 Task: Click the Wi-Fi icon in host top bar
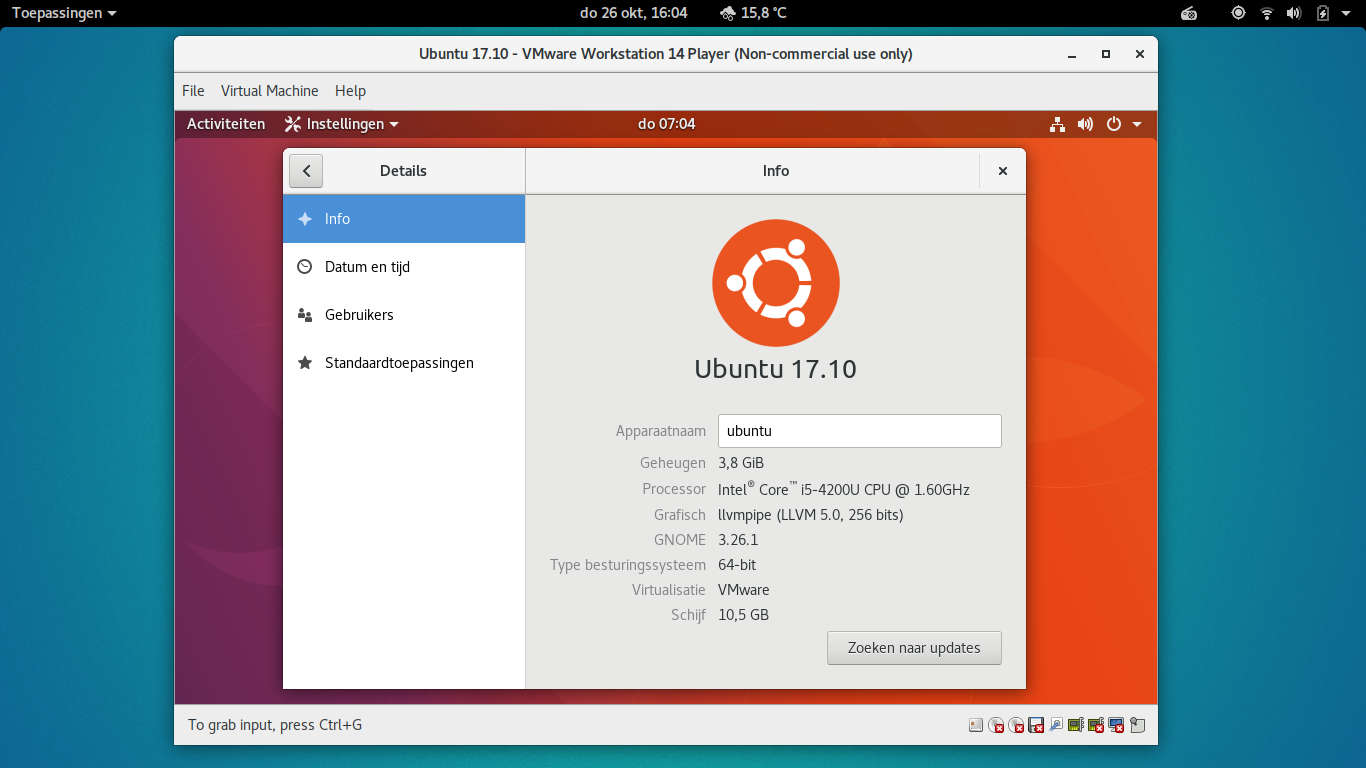pyautogui.click(x=1267, y=13)
